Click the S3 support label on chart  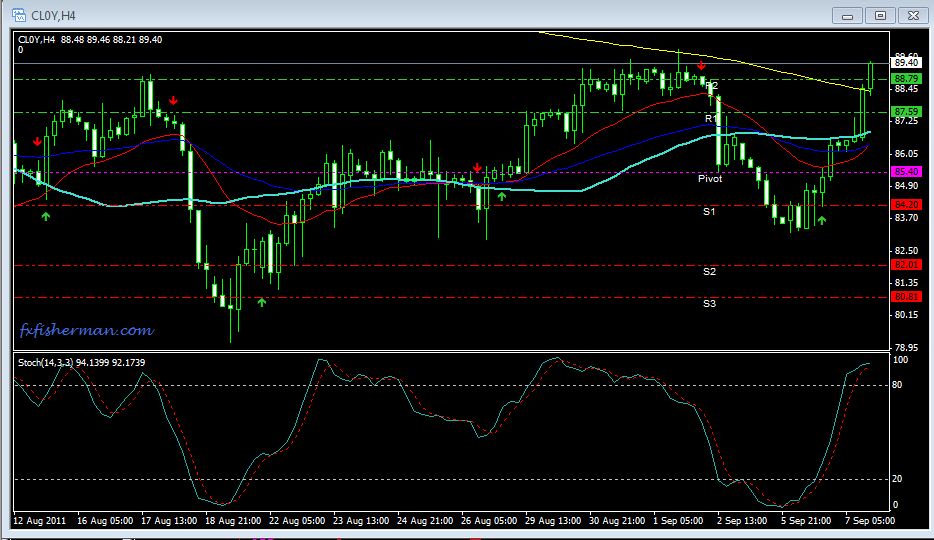[709, 304]
